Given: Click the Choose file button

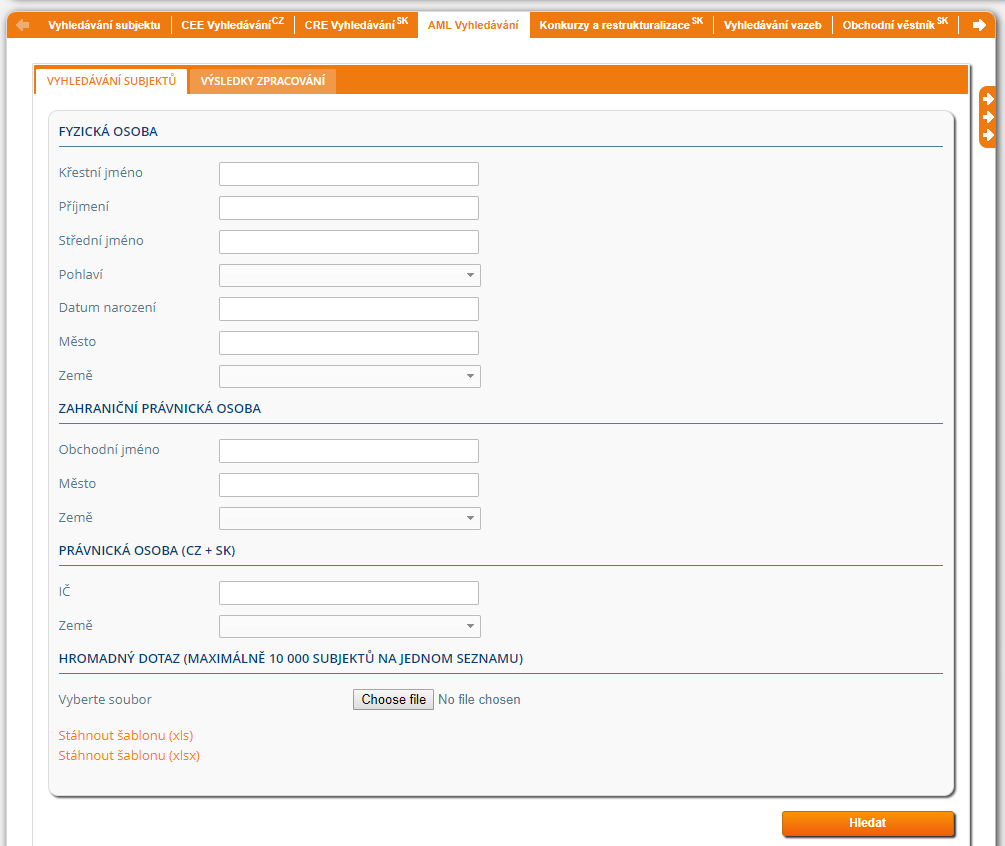Looking at the screenshot, I should pos(393,699).
